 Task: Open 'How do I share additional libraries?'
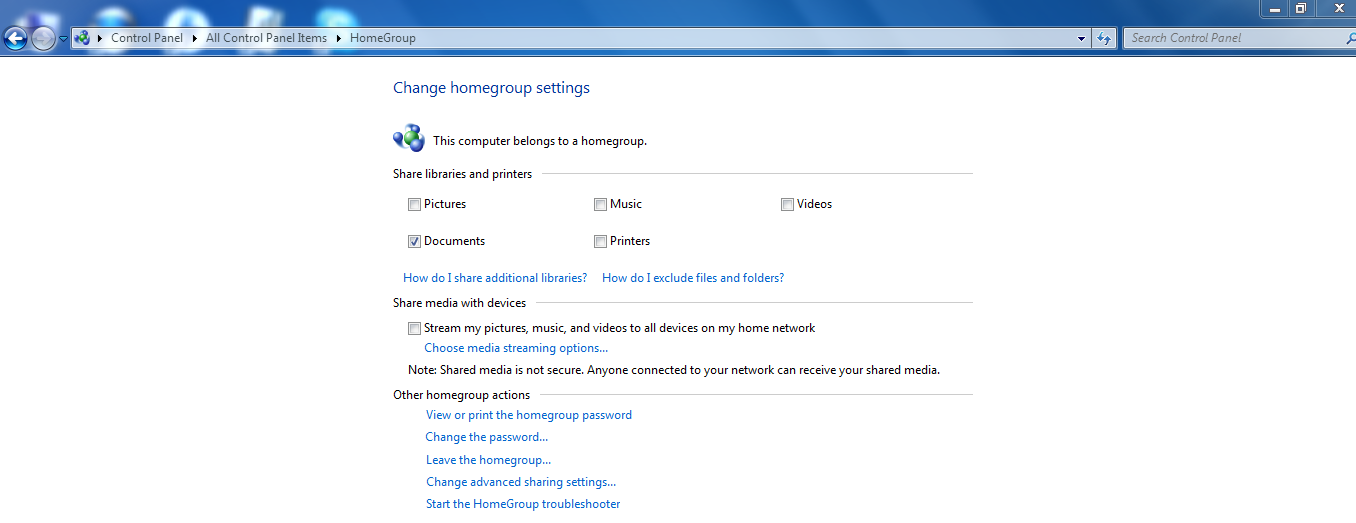(x=495, y=278)
